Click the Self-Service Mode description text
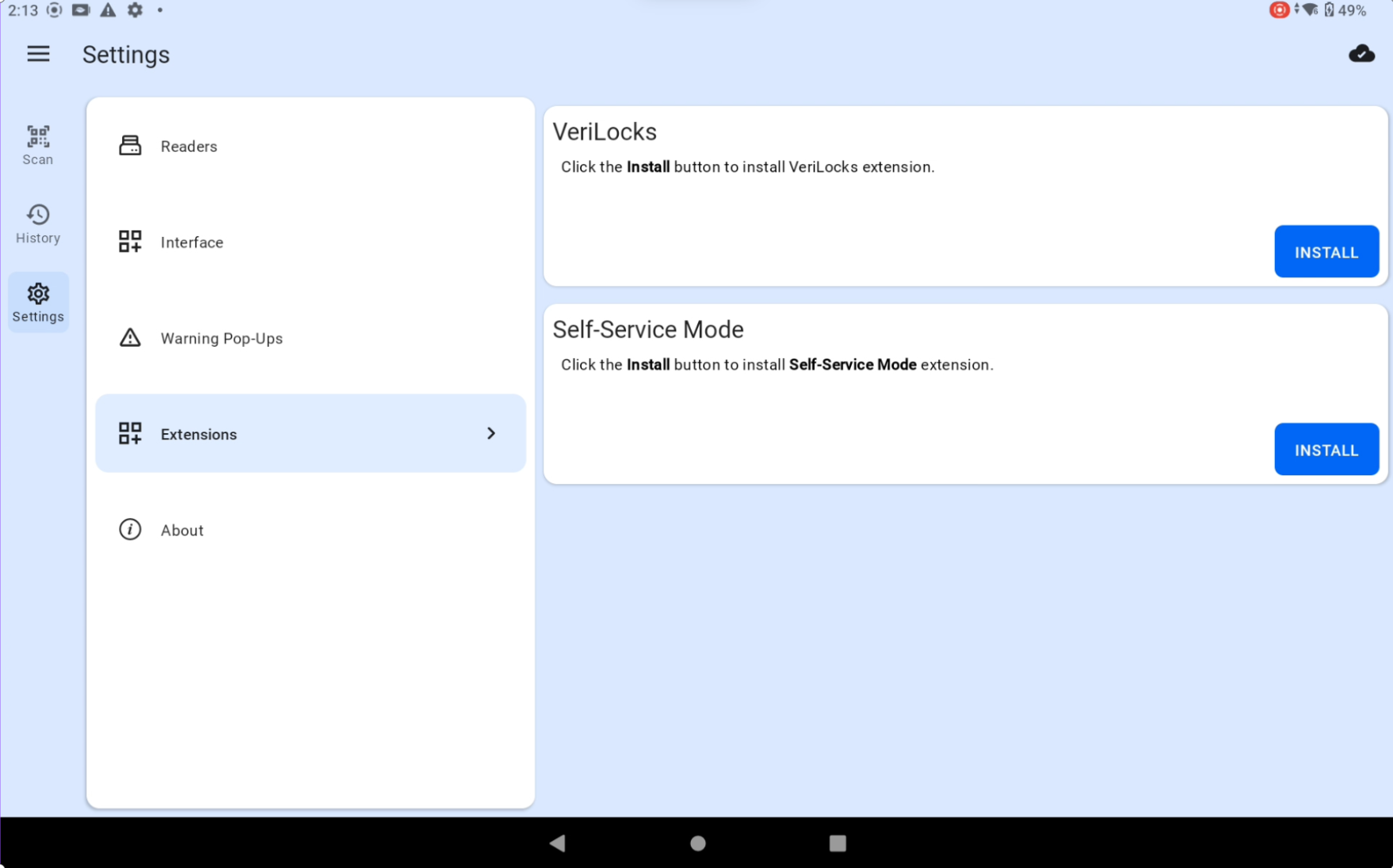The image size is (1393, 868). point(777,365)
